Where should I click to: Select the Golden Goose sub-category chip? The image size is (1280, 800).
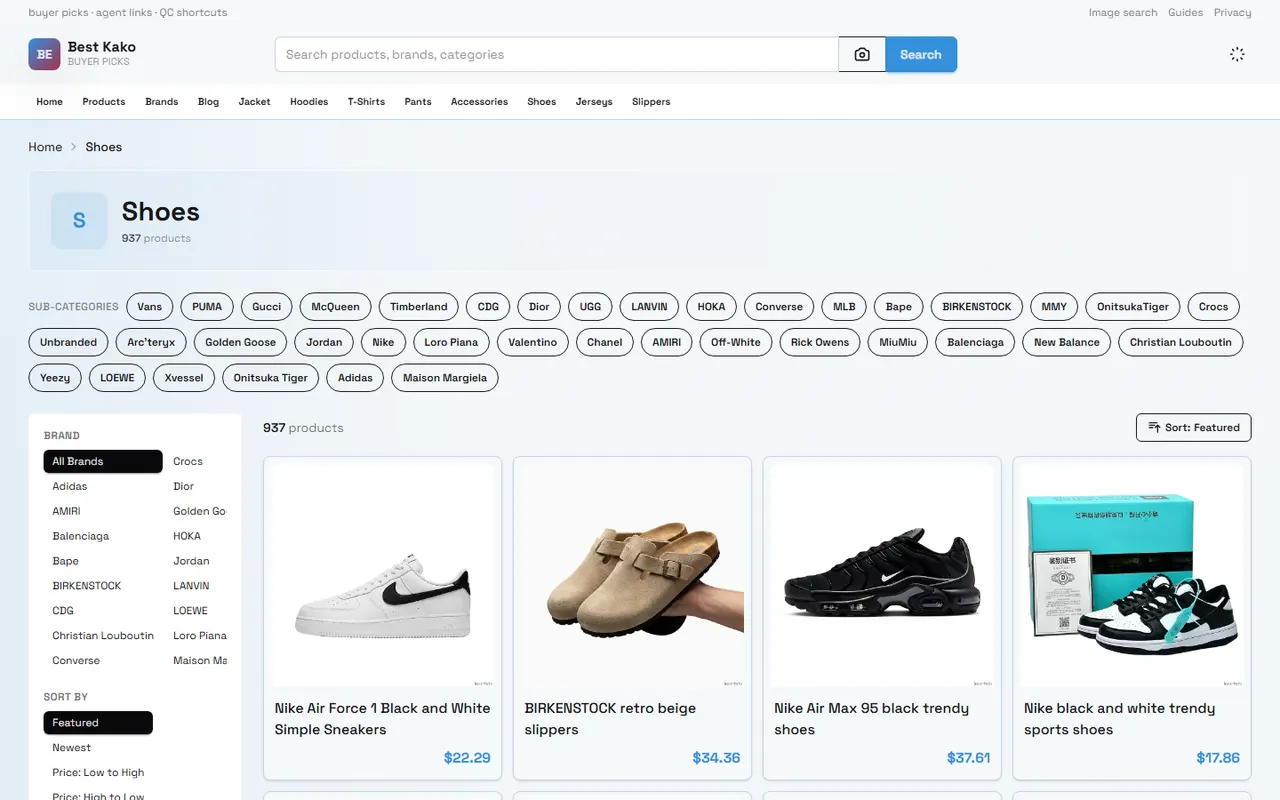pos(240,342)
